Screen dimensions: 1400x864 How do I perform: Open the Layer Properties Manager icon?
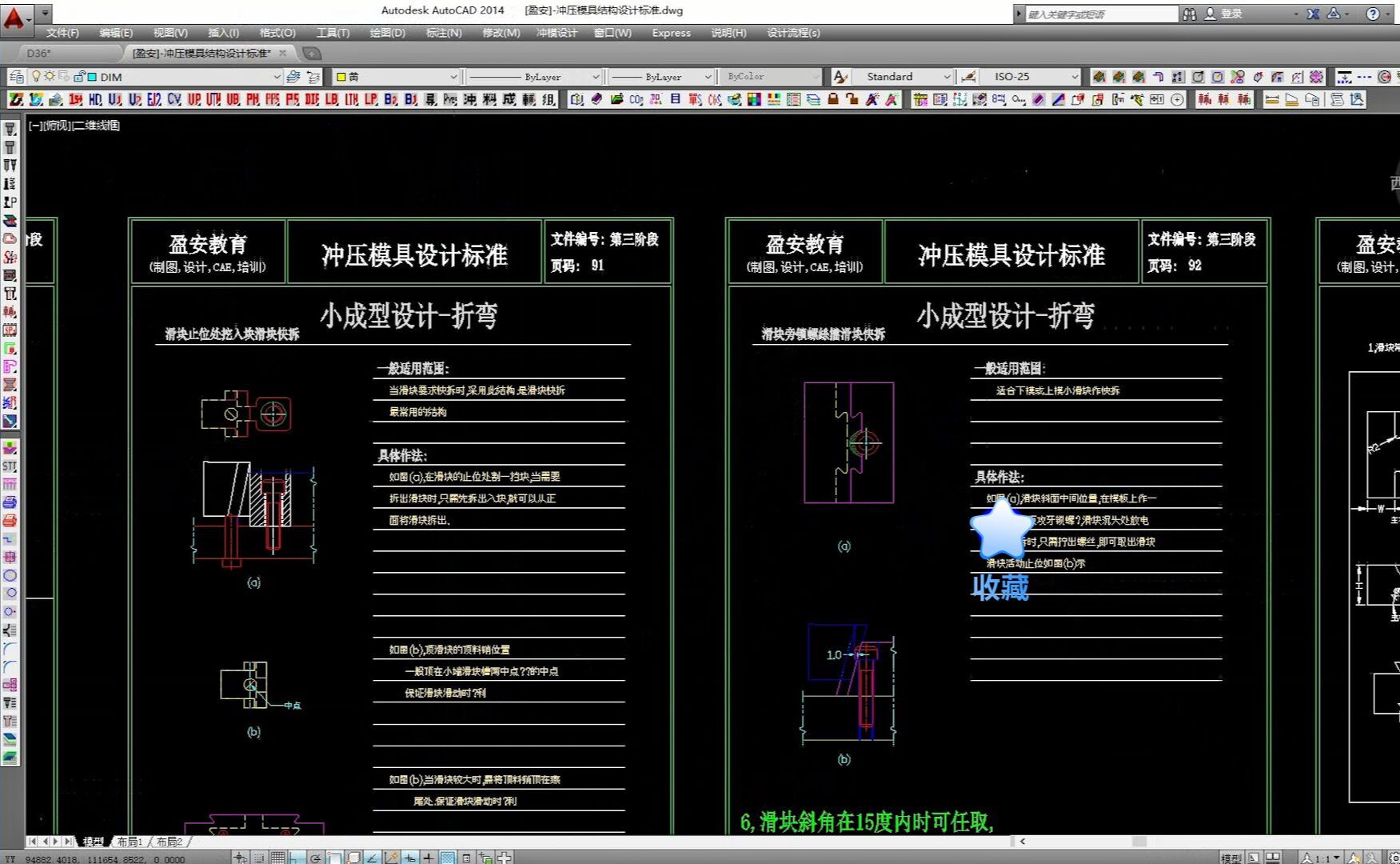pyautogui.click(x=16, y=77)
